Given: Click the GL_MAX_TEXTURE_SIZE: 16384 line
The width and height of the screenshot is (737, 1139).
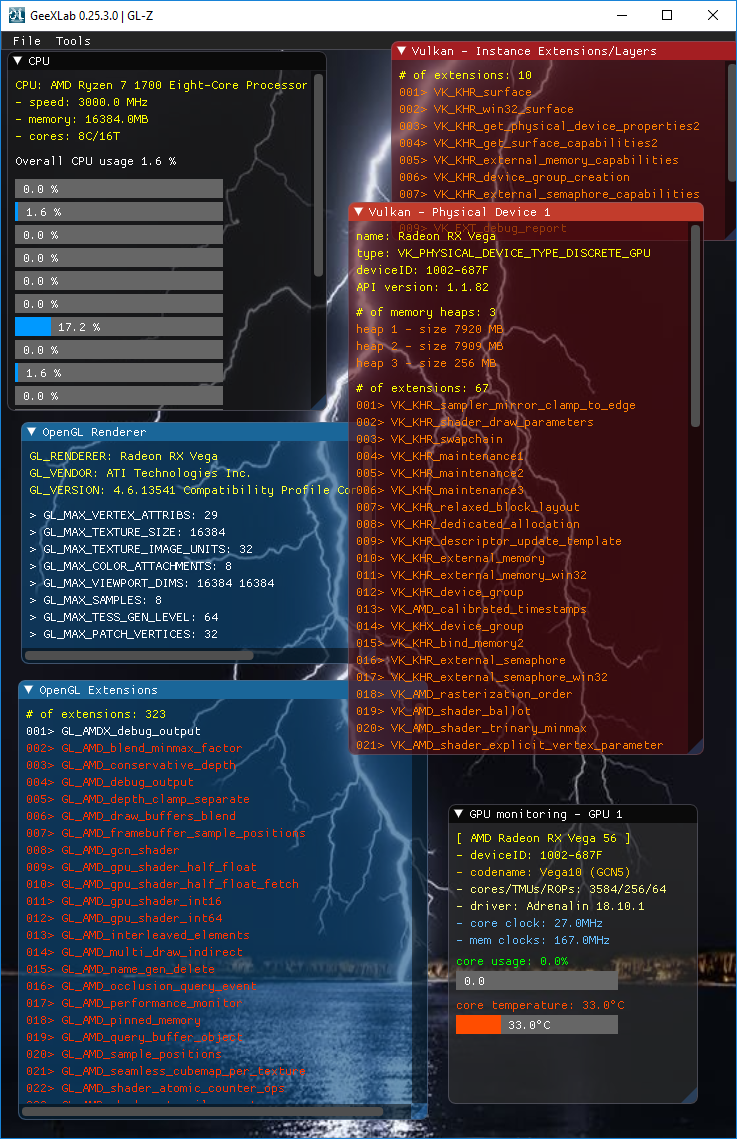Looking at the screenshot, I should pos(127,532).
